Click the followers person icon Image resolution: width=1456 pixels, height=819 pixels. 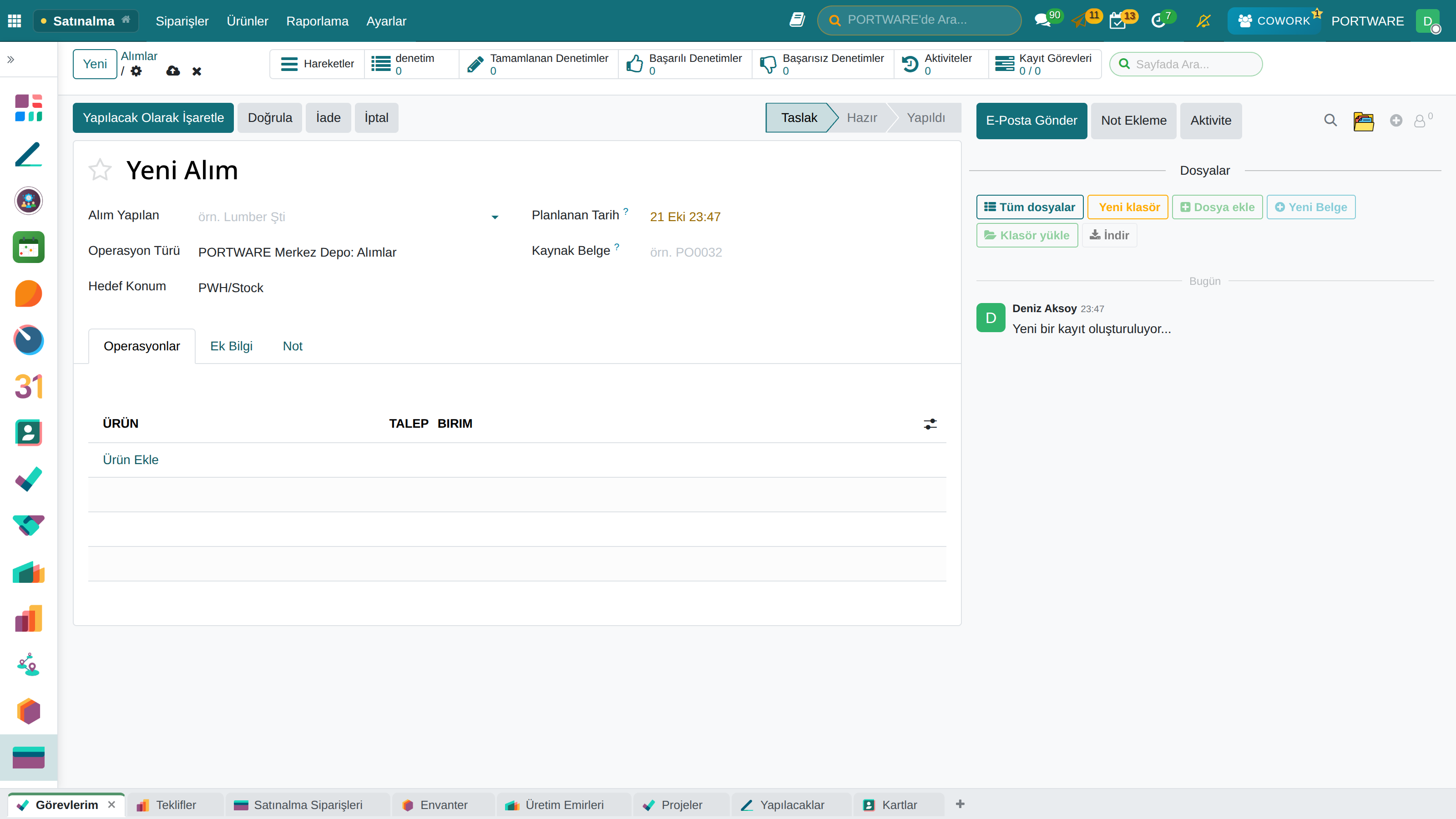click(1420, 121)
